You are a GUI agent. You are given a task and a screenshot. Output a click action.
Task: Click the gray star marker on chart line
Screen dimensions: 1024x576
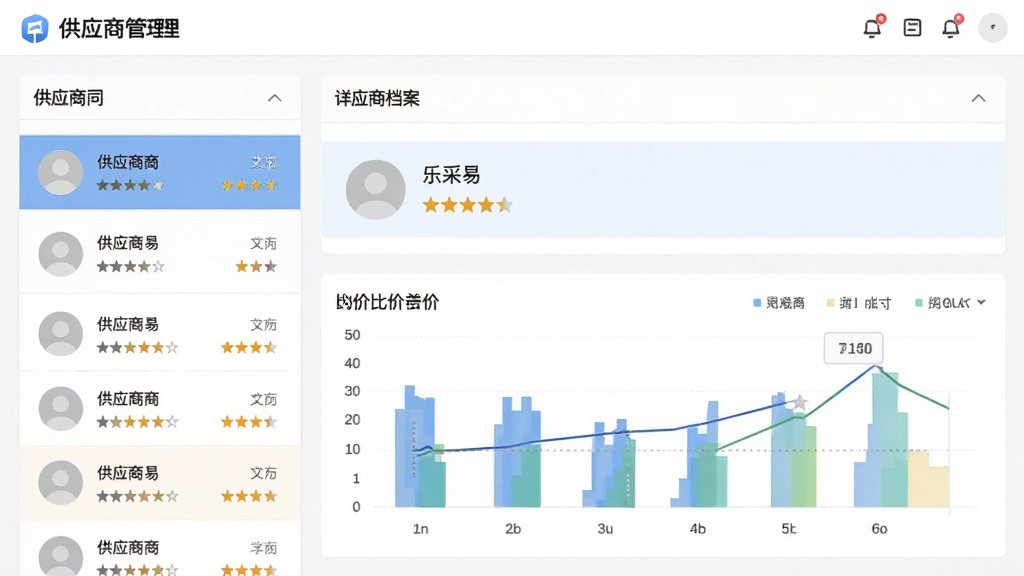click(800, 402)
